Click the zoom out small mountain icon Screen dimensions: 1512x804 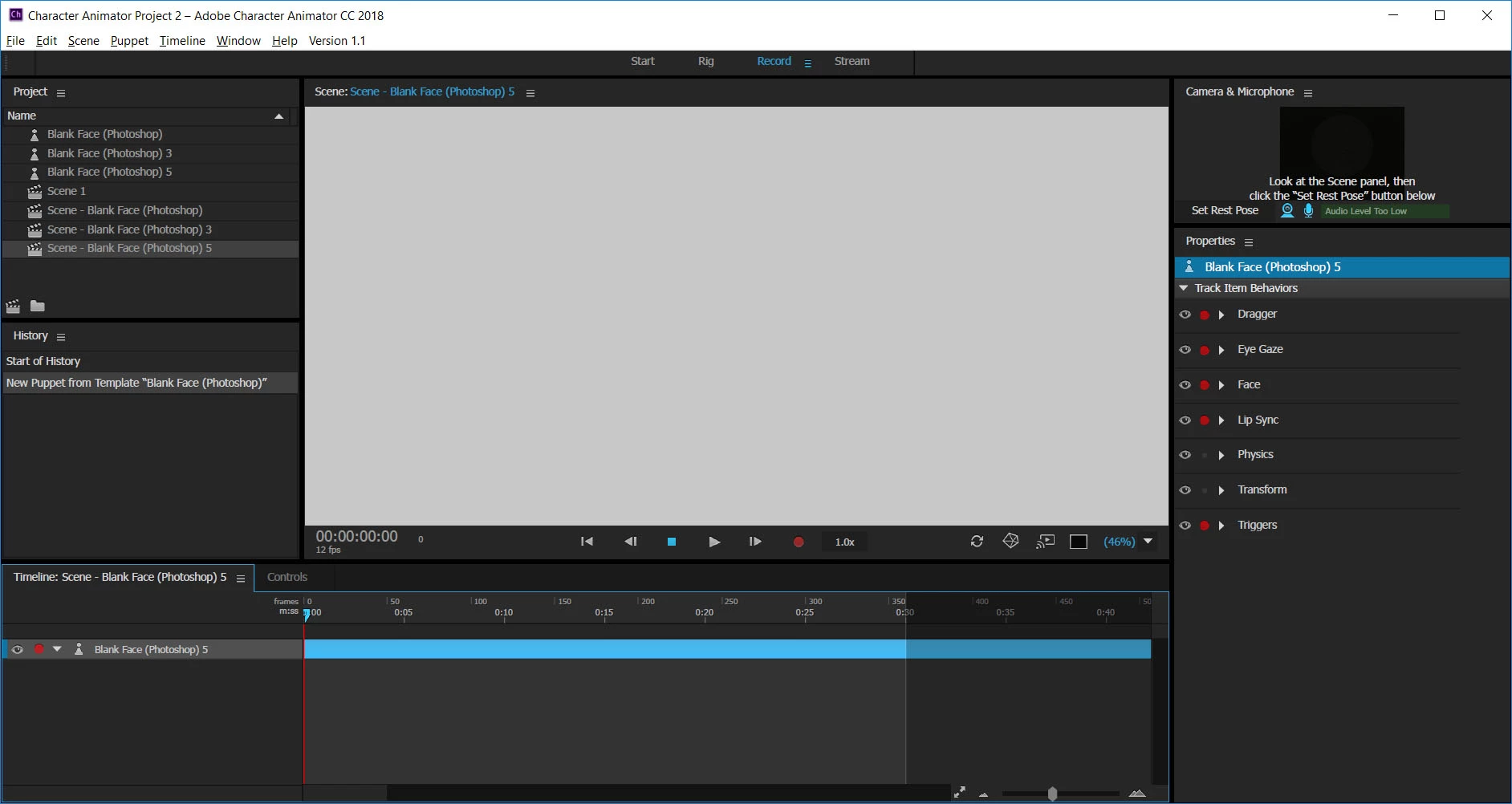(x=984, y=794)
